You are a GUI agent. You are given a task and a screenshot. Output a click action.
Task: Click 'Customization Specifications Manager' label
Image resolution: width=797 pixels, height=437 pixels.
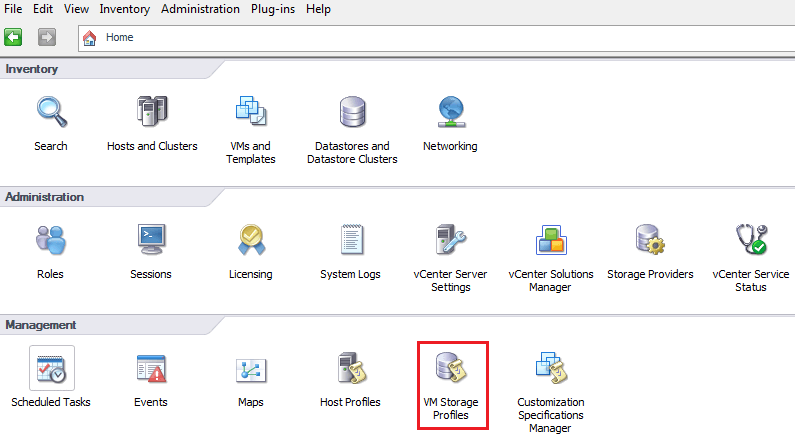point(551,415)
